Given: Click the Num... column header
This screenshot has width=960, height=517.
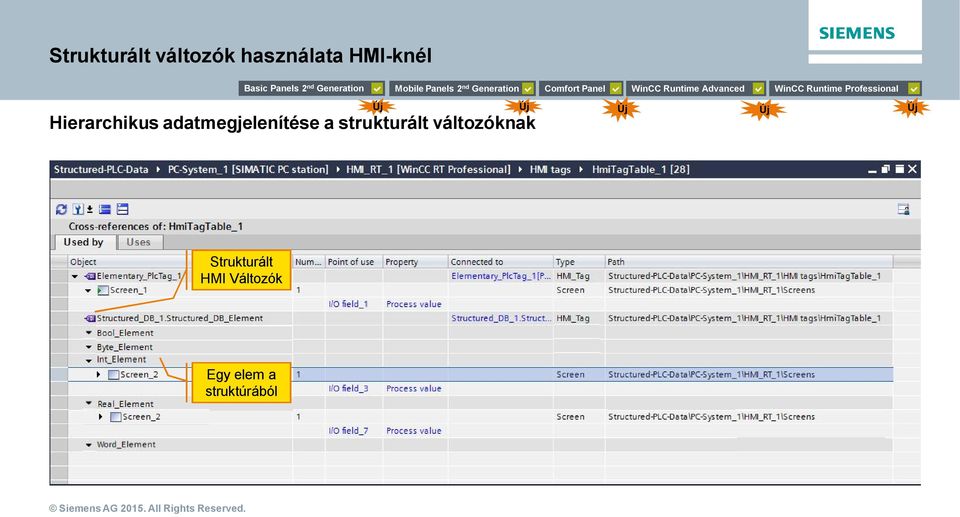Looking at the screenshot, I should [x=309, y=262].
